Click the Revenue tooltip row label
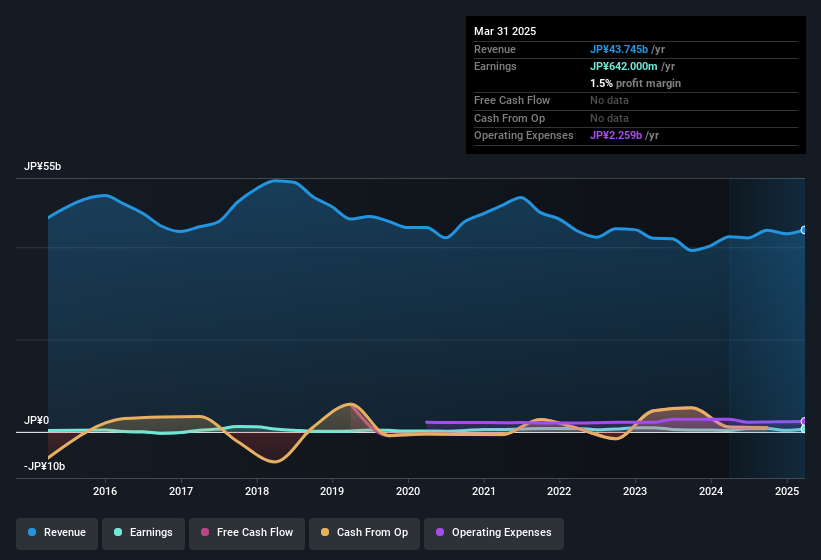821x560 pixels. tap(495, 49)
